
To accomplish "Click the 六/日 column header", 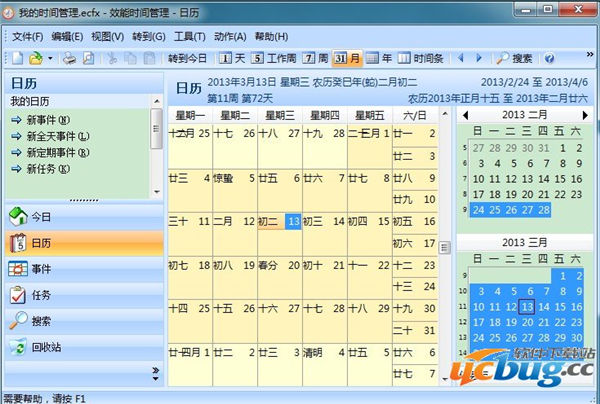I will [x=415, y=115].
